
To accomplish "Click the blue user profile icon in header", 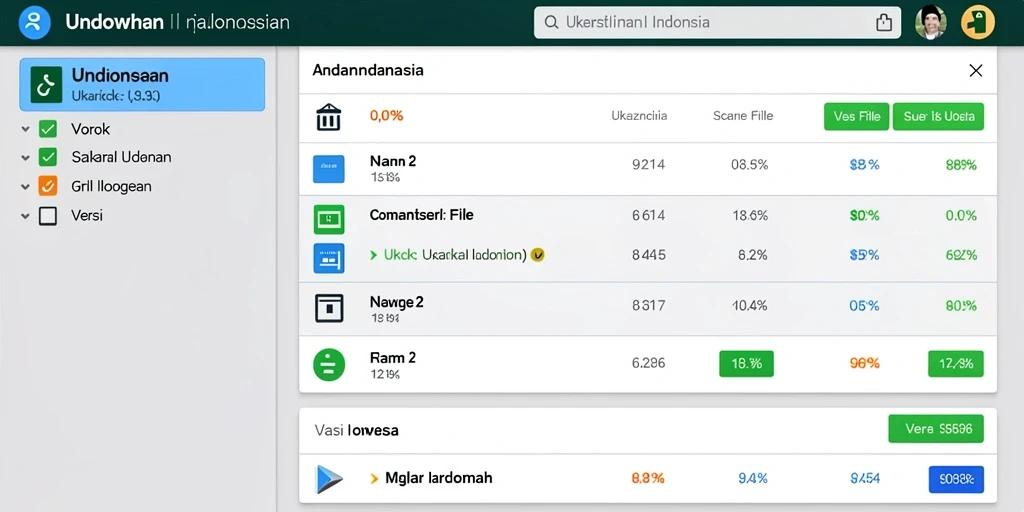I will pyautogui.click(x=34, y=22).
